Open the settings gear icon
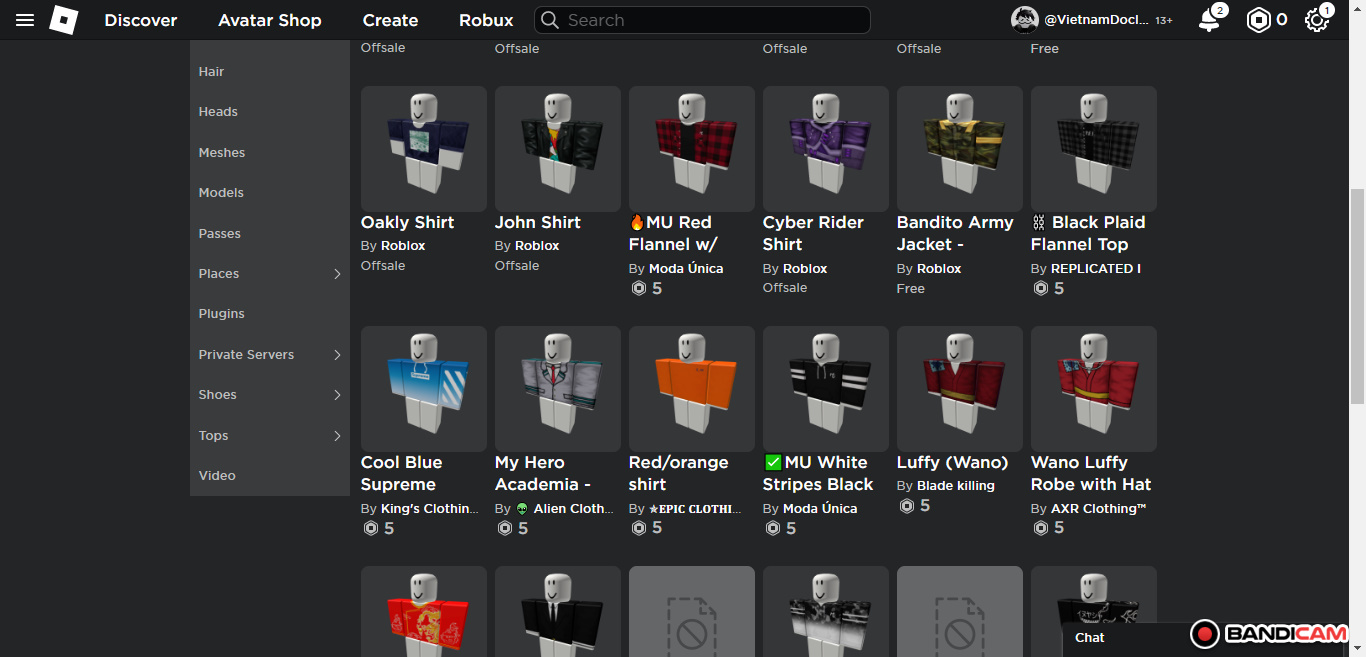Screen dimensions: 1366x657 click(1316, 20)
